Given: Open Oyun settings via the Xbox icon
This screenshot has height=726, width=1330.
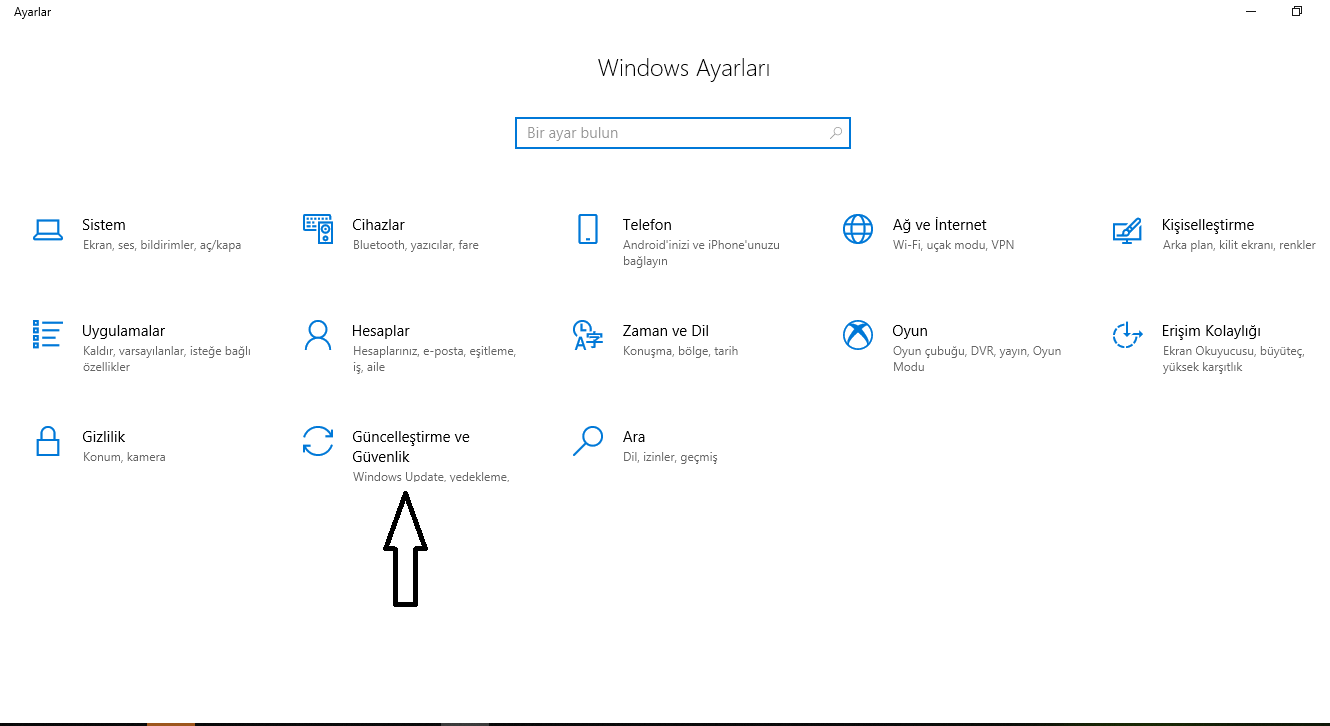Looking at the screenshot, I should [858, 335].
